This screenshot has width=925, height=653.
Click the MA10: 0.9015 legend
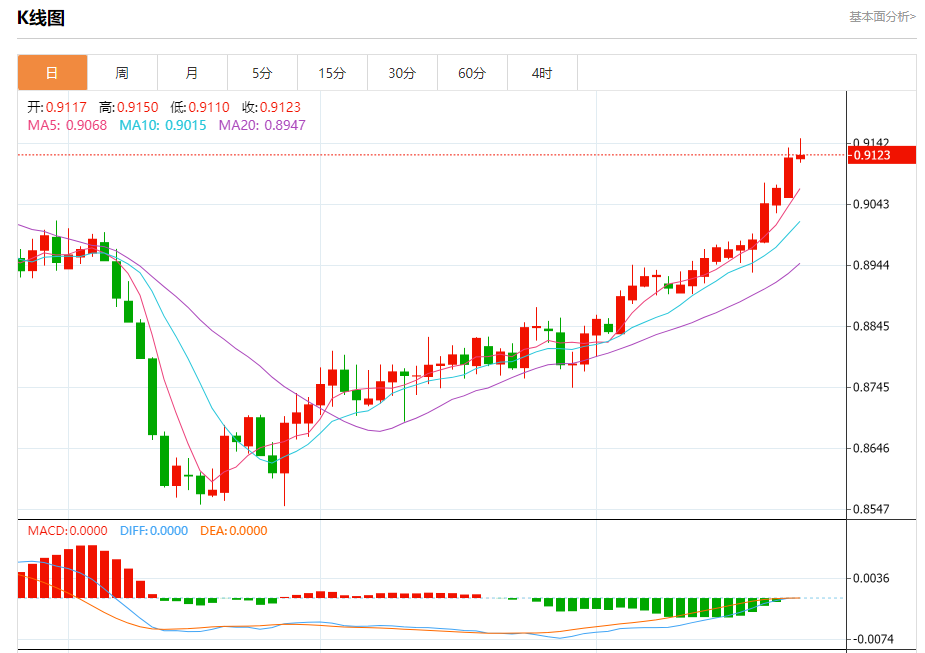(x=163, y=125)
